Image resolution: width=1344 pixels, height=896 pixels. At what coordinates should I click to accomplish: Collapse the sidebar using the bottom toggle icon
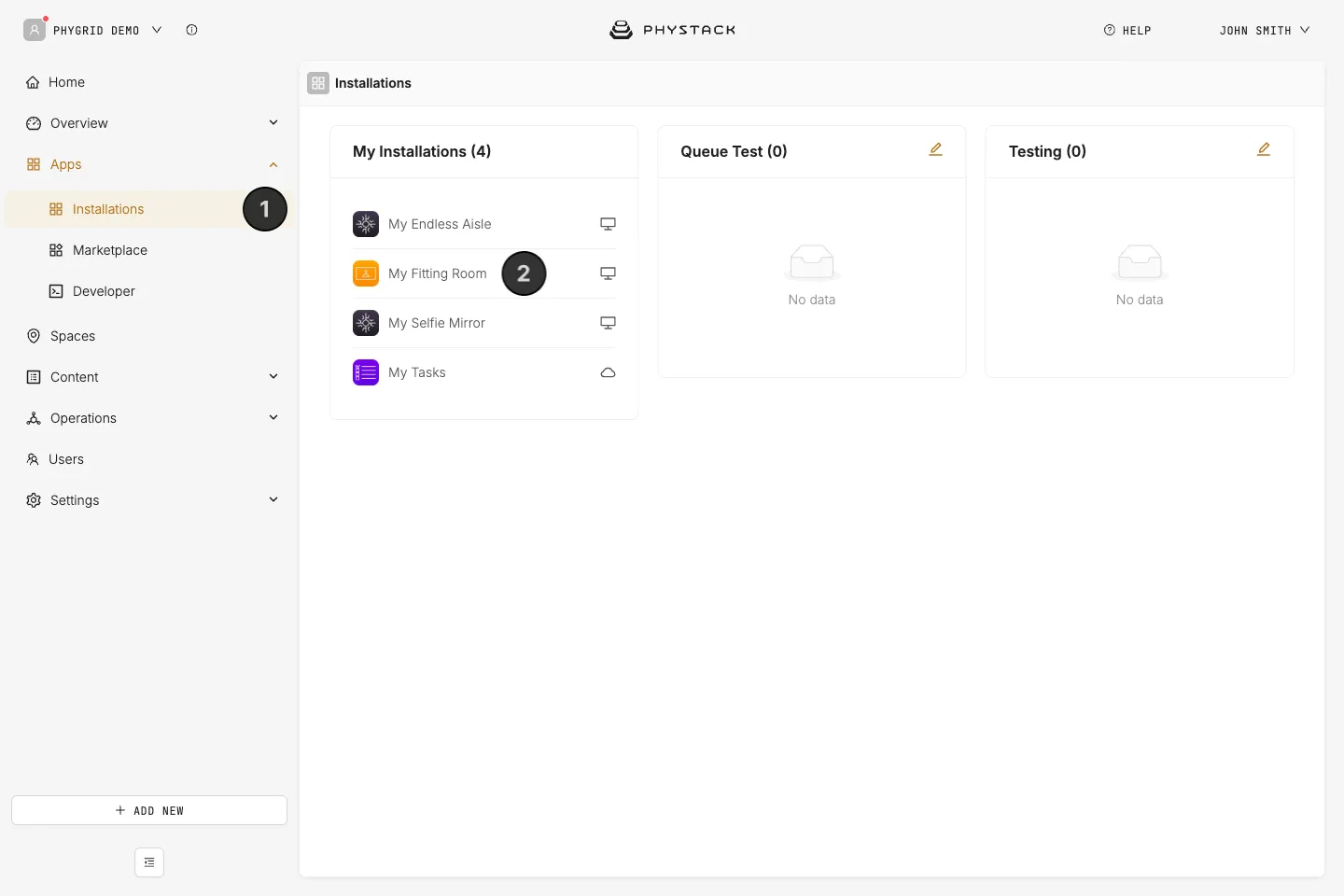tap(149, 862)
